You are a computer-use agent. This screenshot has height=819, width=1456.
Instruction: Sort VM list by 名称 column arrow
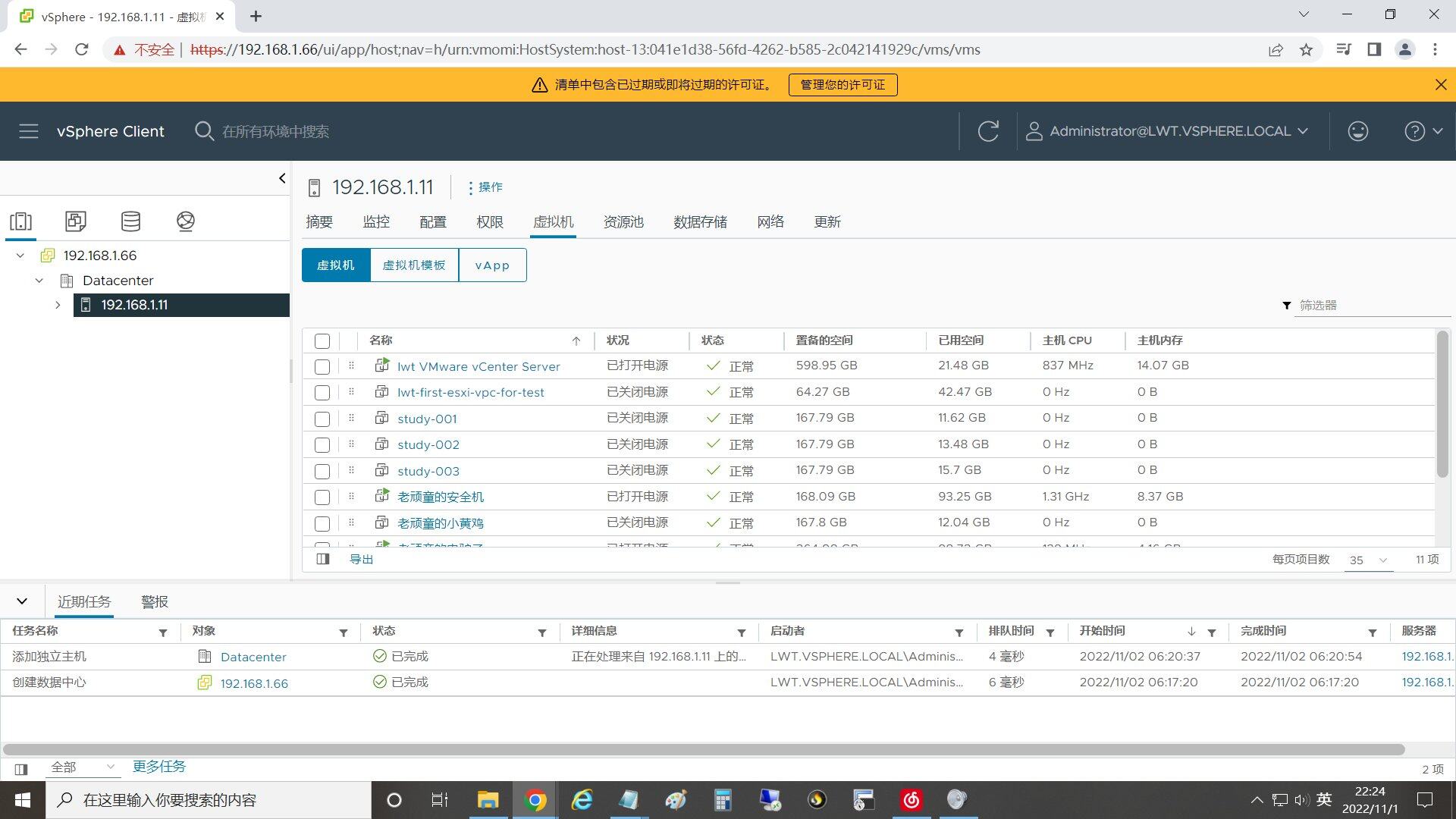[x=576, y=341]
